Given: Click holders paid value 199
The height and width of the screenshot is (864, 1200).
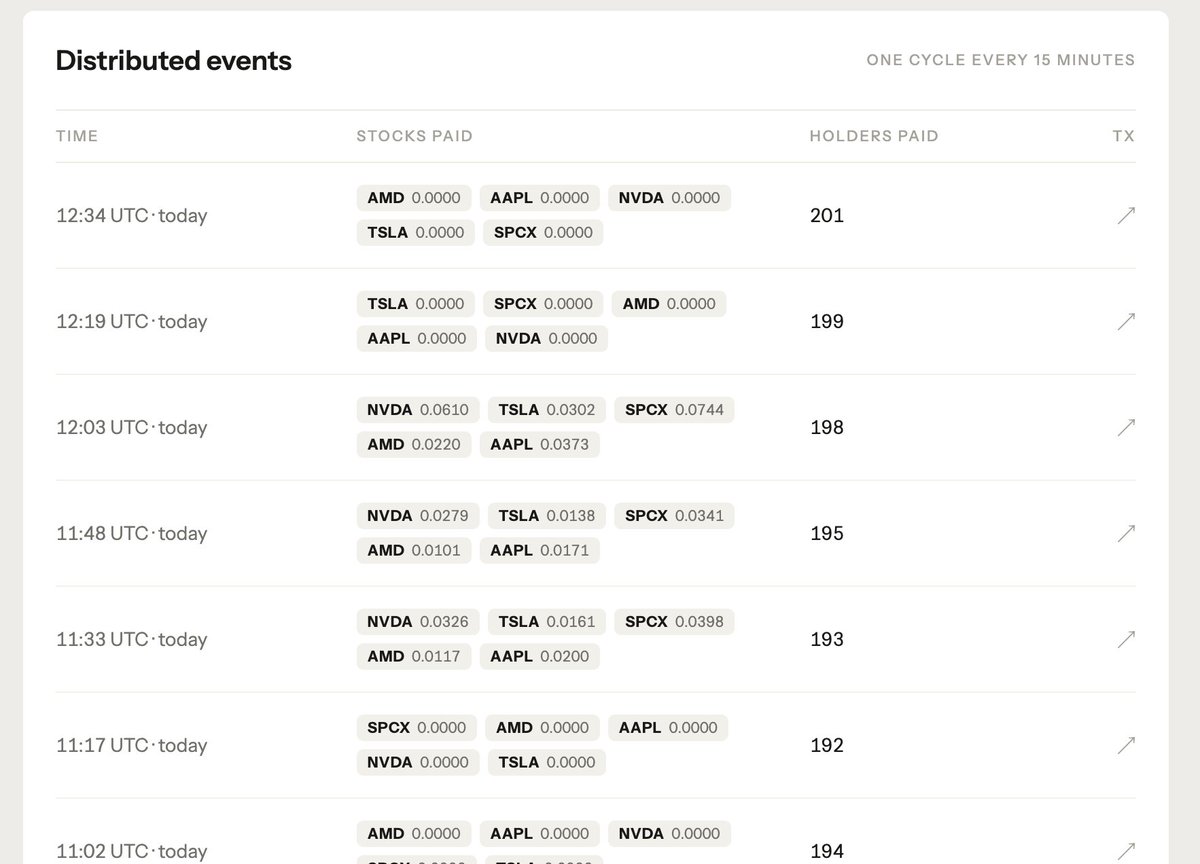Looking at the screenshot, I should pyautogui.click(x=827, y=321).
